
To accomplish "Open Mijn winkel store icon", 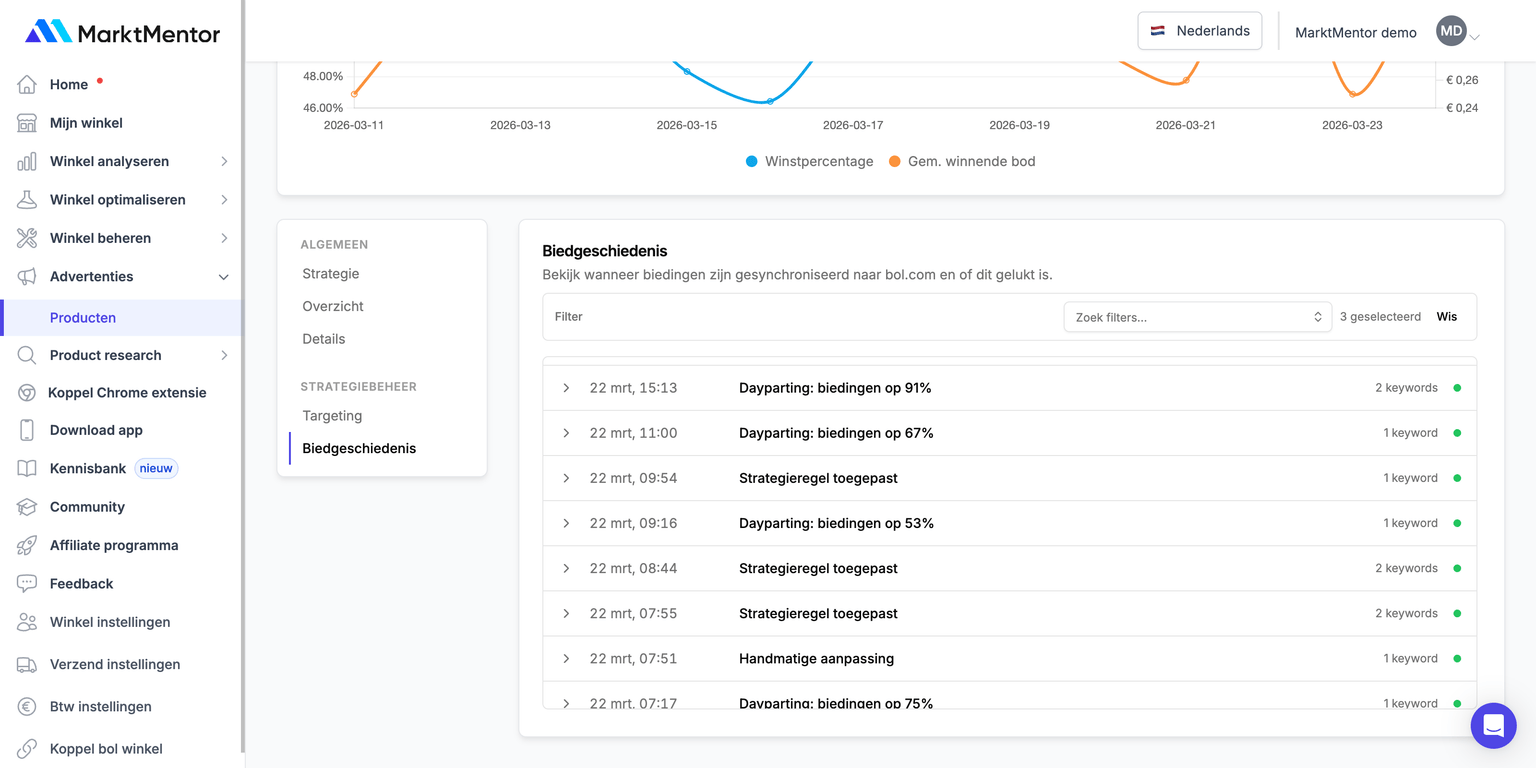I will coord(27,123).
